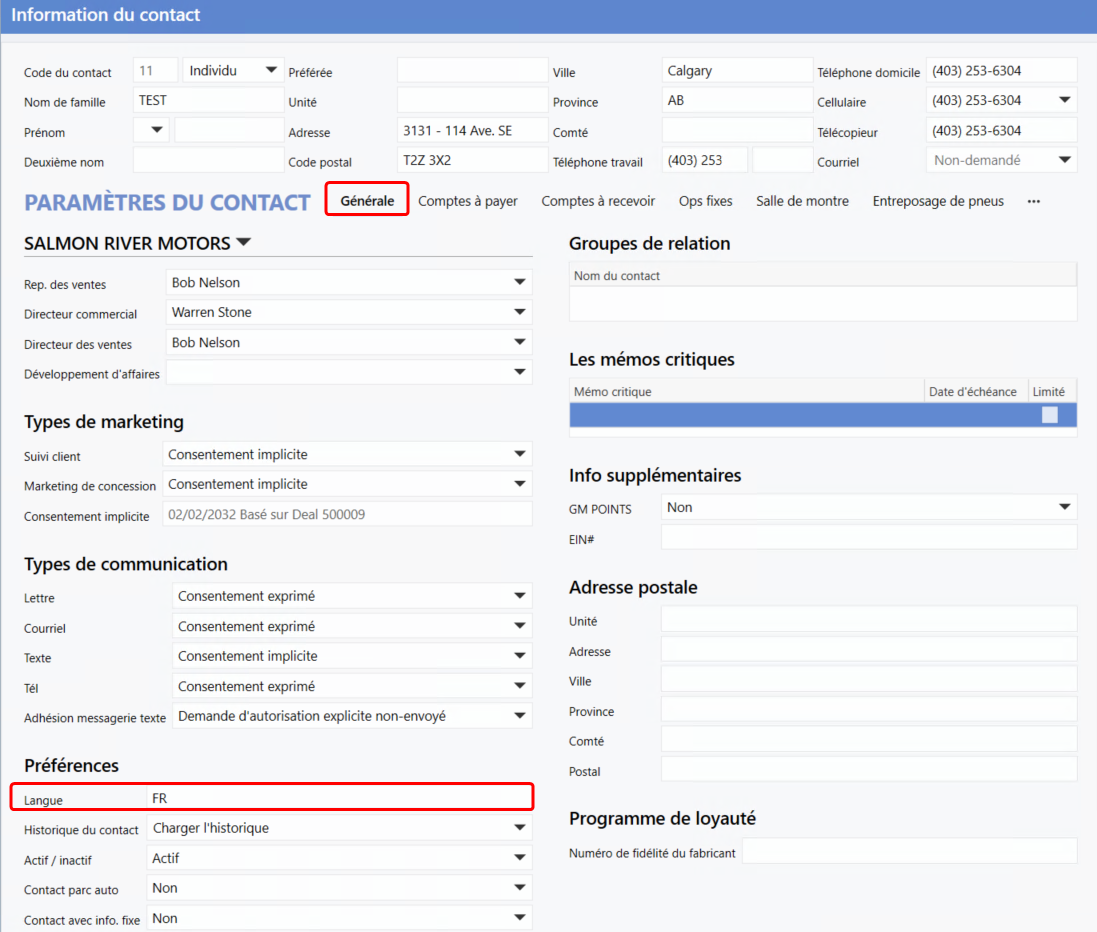Switch to the Comptes à payer tab

pyautogui.click(x=468, y=201)
